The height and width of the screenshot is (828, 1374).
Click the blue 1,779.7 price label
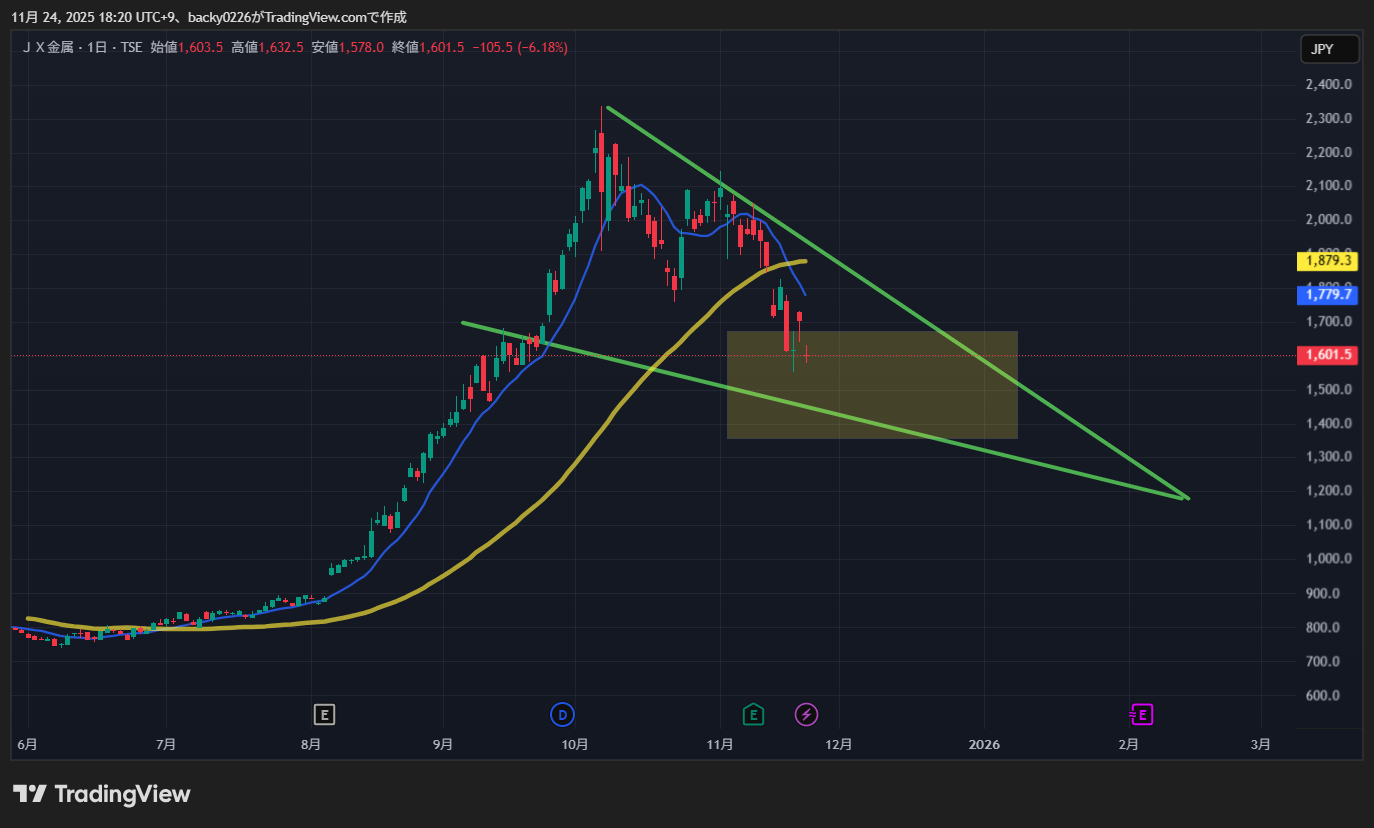click(1328, 294)
